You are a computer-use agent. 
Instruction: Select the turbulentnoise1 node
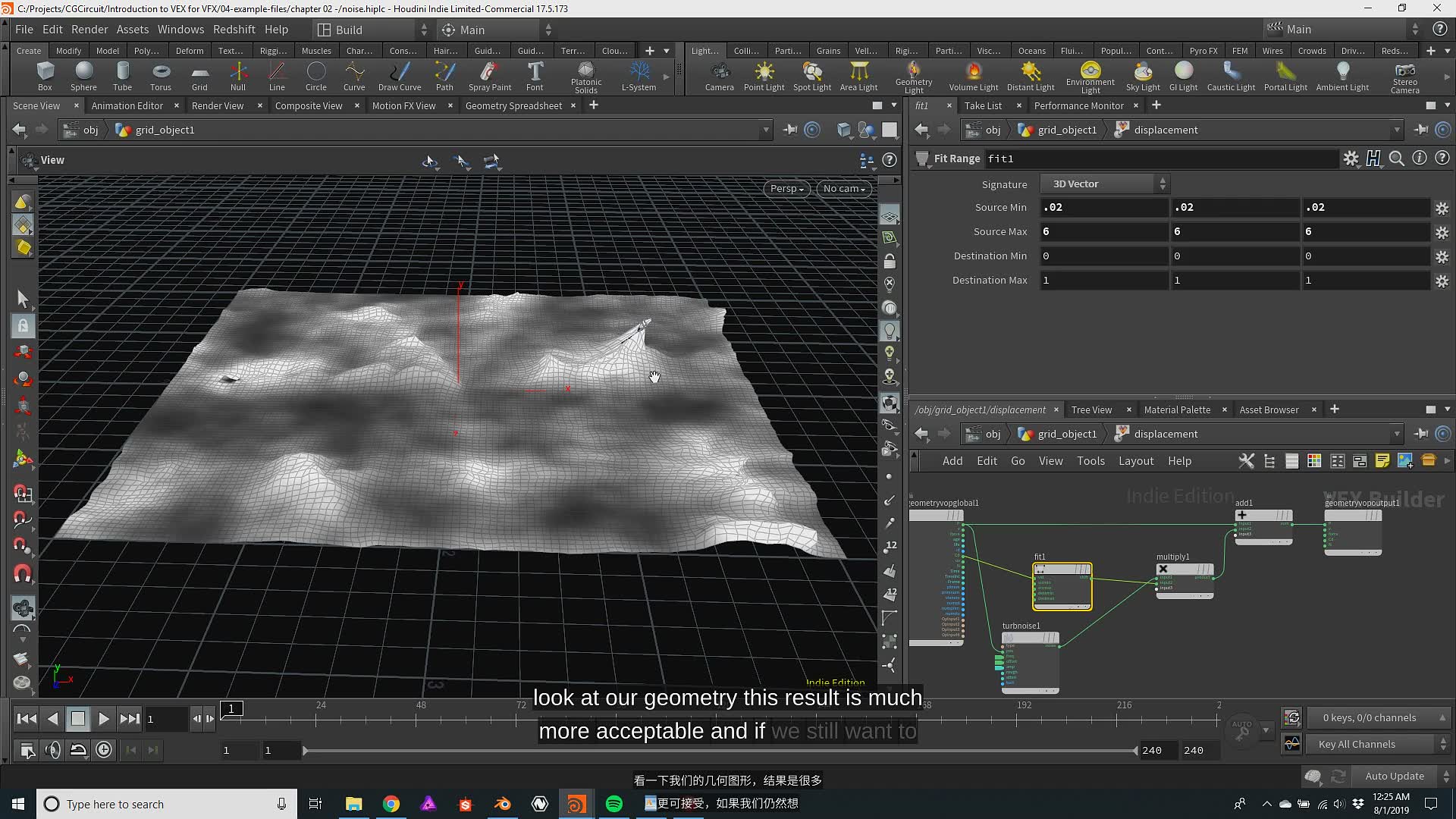pyautogui.click(x=1030, y=661)
